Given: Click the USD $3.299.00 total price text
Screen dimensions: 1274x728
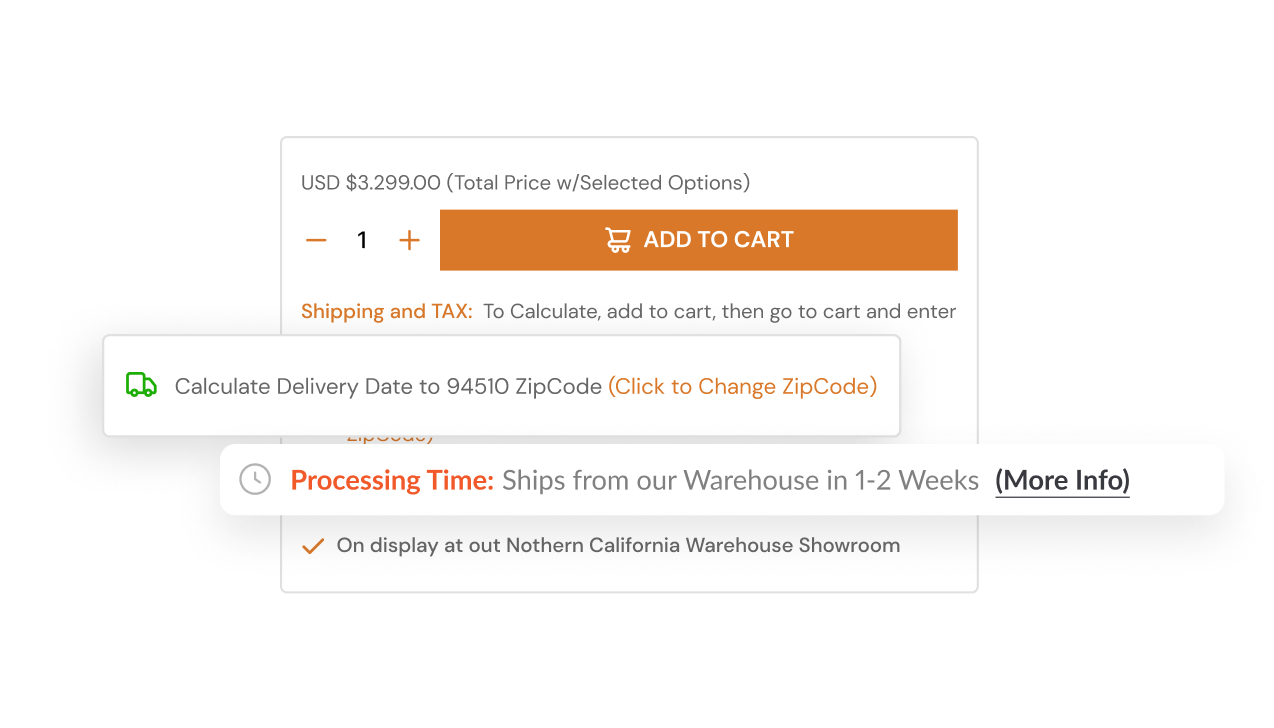Looking at the screenshot, I should [371, 183].
